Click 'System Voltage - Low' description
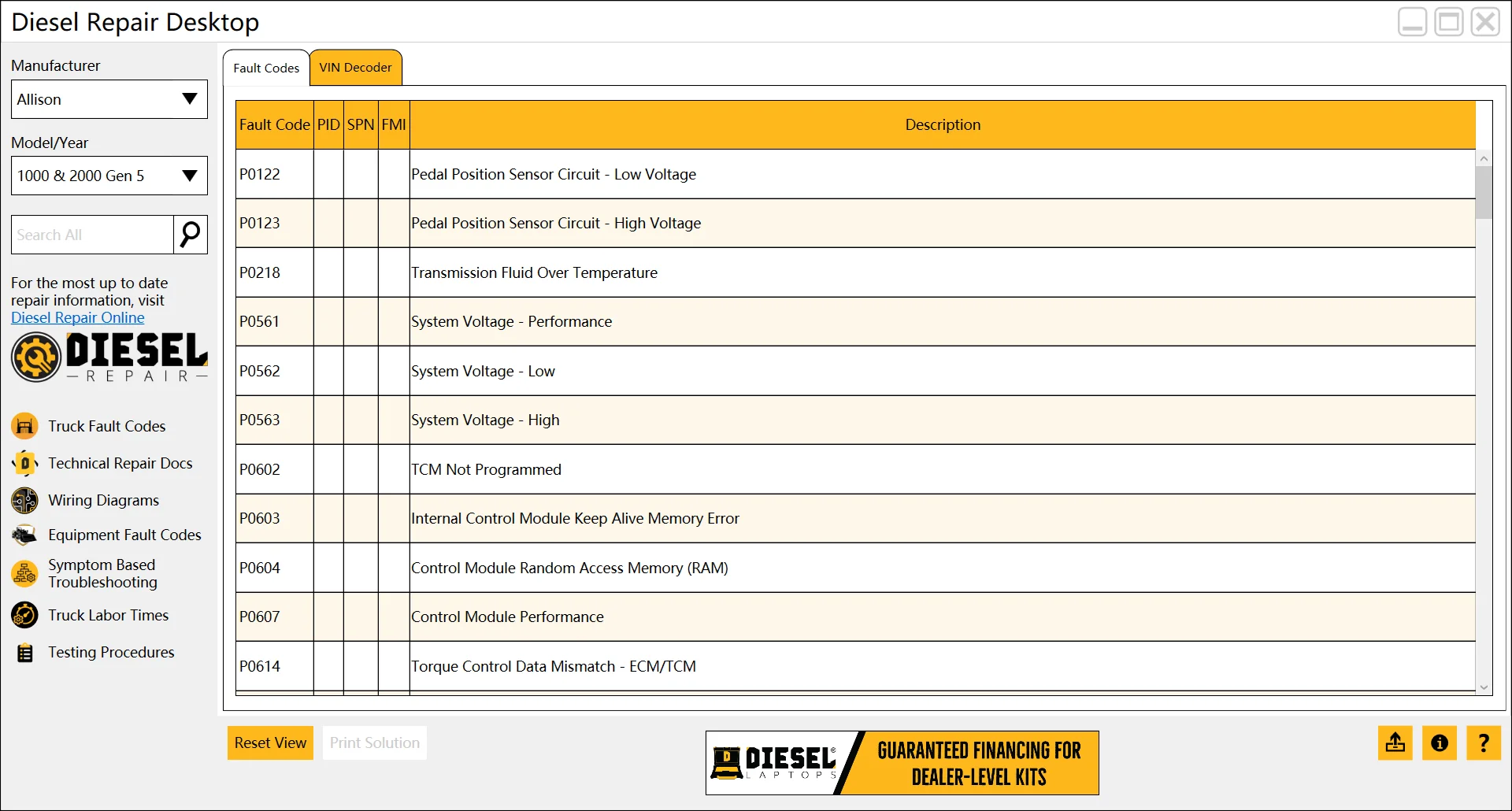 click(483, 371)
